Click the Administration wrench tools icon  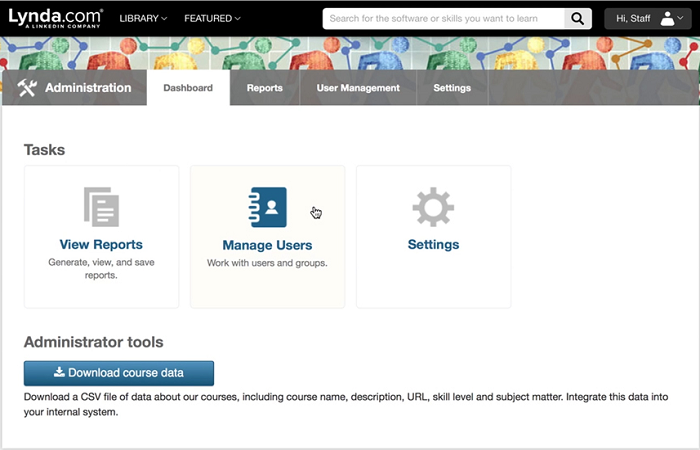(x=27, y=88)
